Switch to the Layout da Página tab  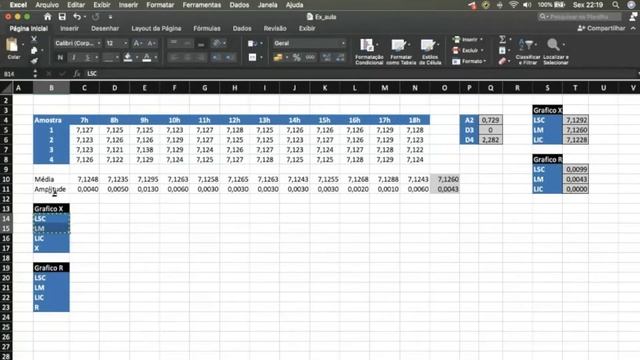click(156, 29)
